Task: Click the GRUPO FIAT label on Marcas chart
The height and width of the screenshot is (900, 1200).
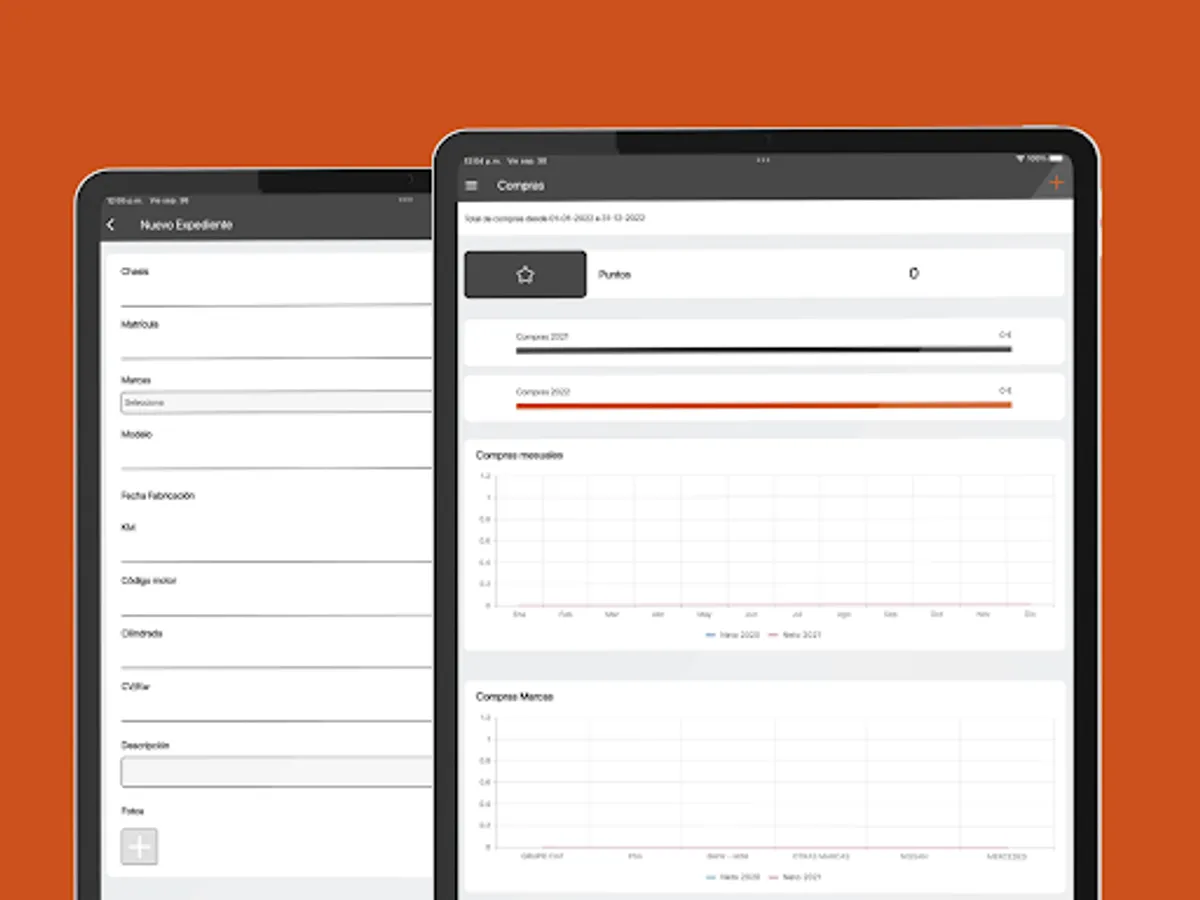Action: coord(542,856)
